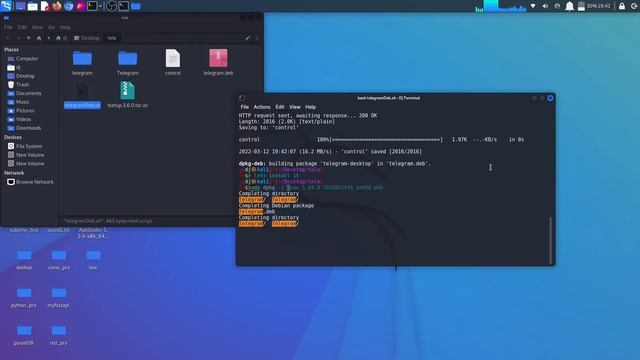
Task: Select the tsetup tar.xz archive
Action: [127, 95]
